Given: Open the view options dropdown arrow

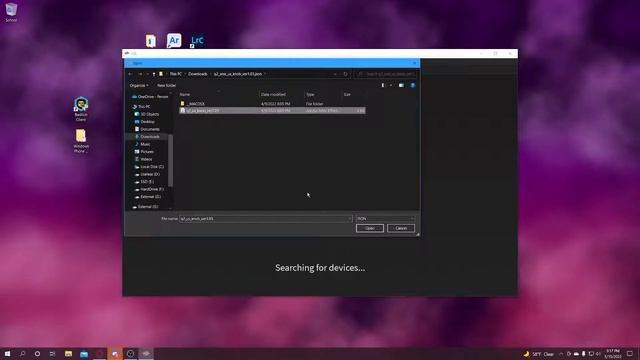Looking at the screenshot, I should pyautogui.click(x=391, y=85).
